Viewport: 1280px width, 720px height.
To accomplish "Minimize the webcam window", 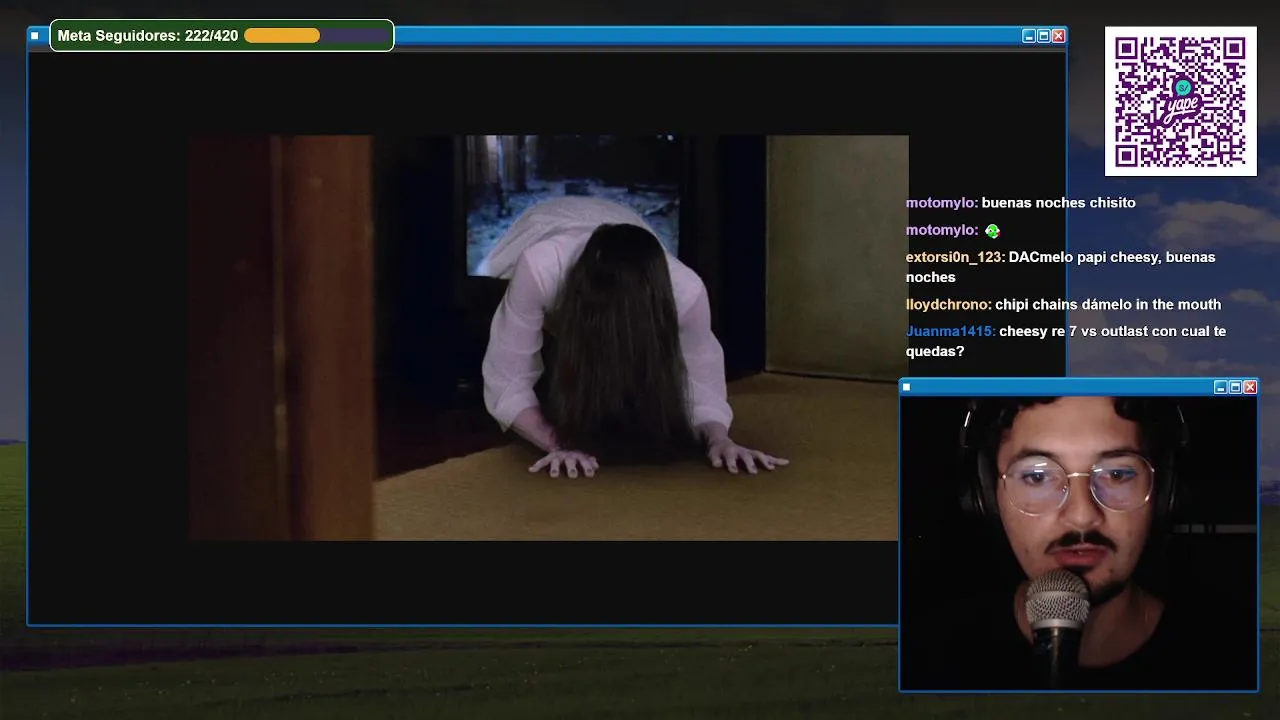I will pyautogui.click(x=1220, y=387).
